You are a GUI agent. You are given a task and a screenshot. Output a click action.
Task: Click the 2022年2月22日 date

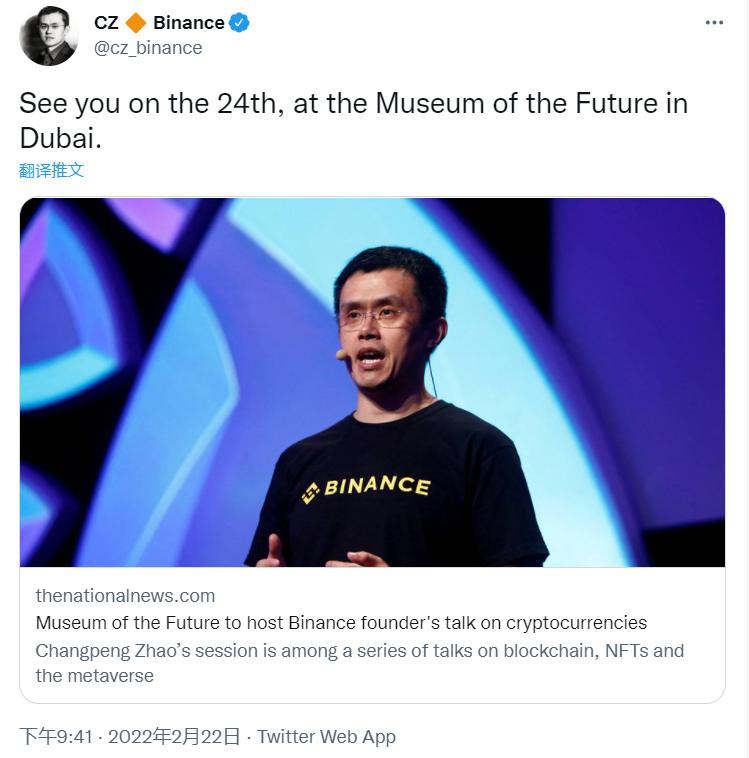[x=174, y=737]
